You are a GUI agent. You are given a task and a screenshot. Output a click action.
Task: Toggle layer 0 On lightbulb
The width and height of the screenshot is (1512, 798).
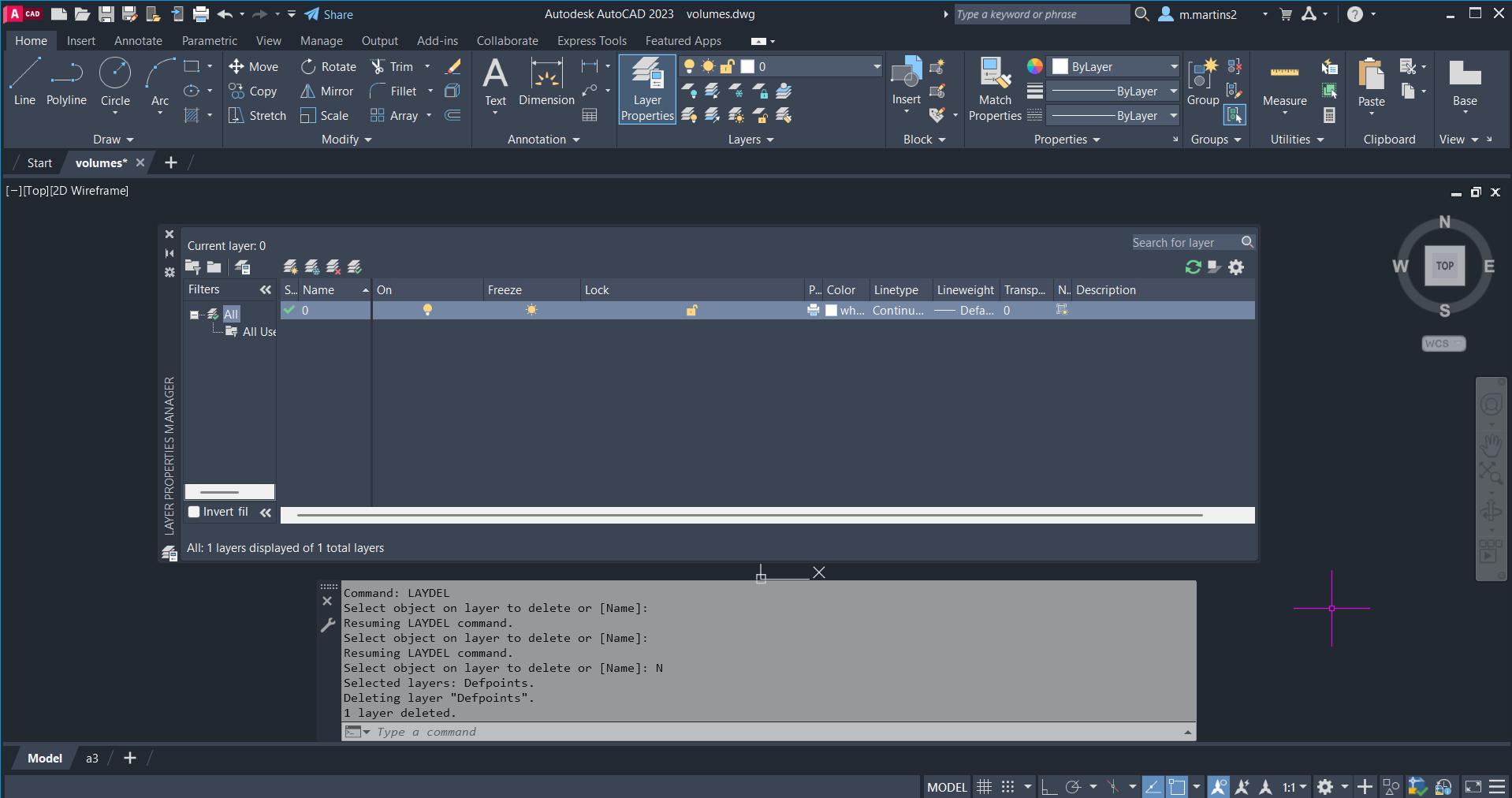pos(427,310)
